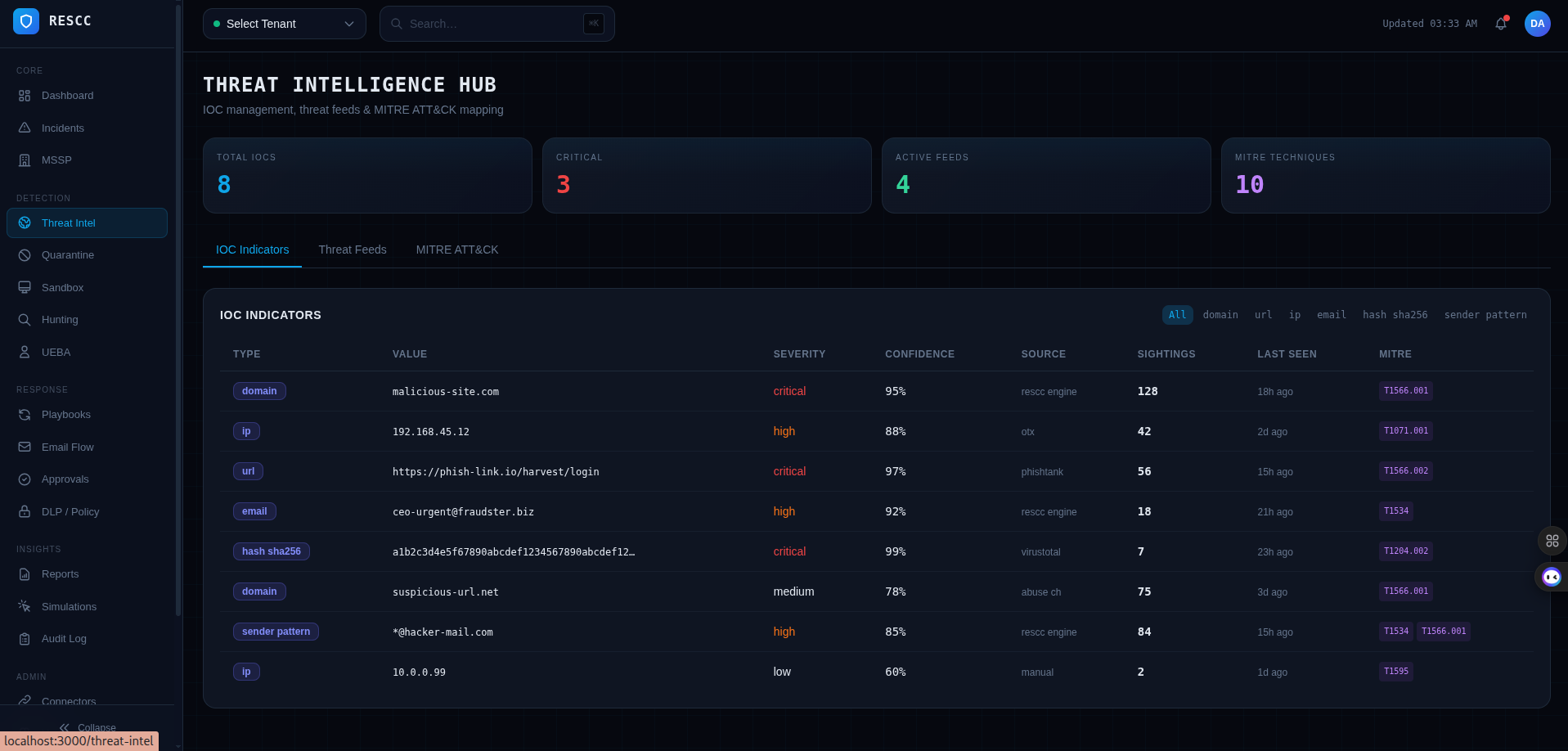This screenshot has width=1568, height=751.
Task: Open the MITRE ATT&CK tab
Action: [x=456, y=250]
